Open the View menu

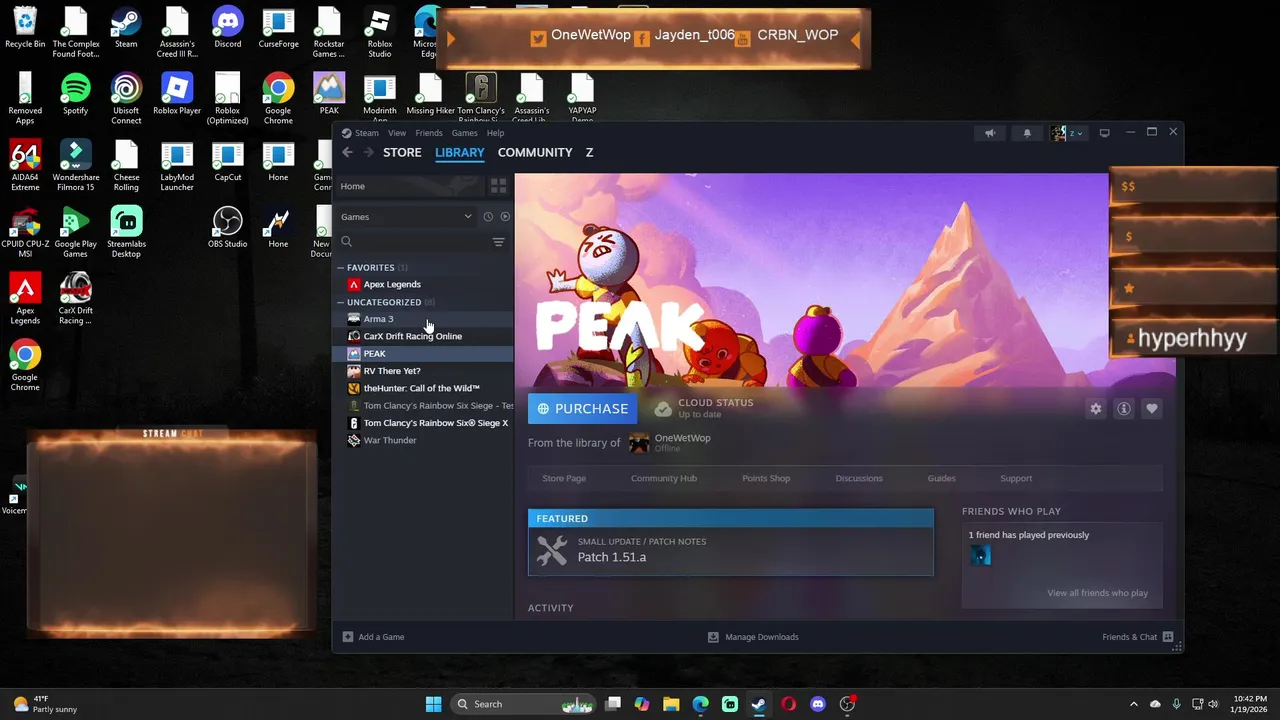click(397, 133)
